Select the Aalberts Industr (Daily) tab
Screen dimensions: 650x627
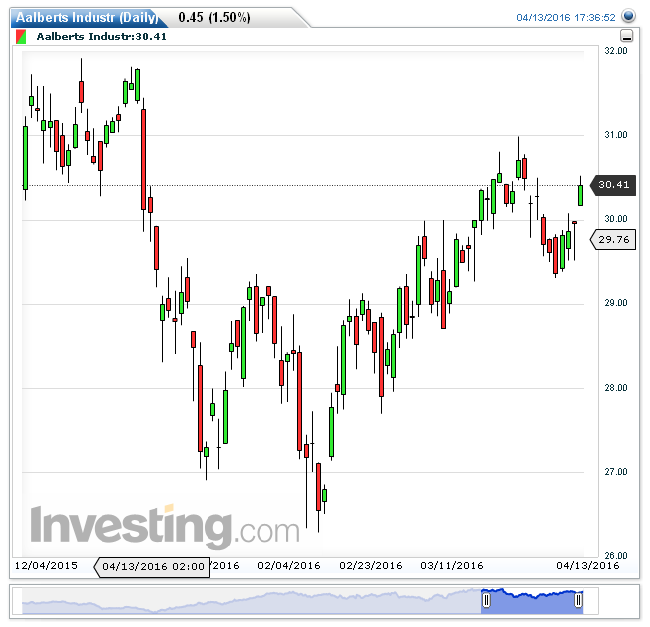click(x=87, y=17)
